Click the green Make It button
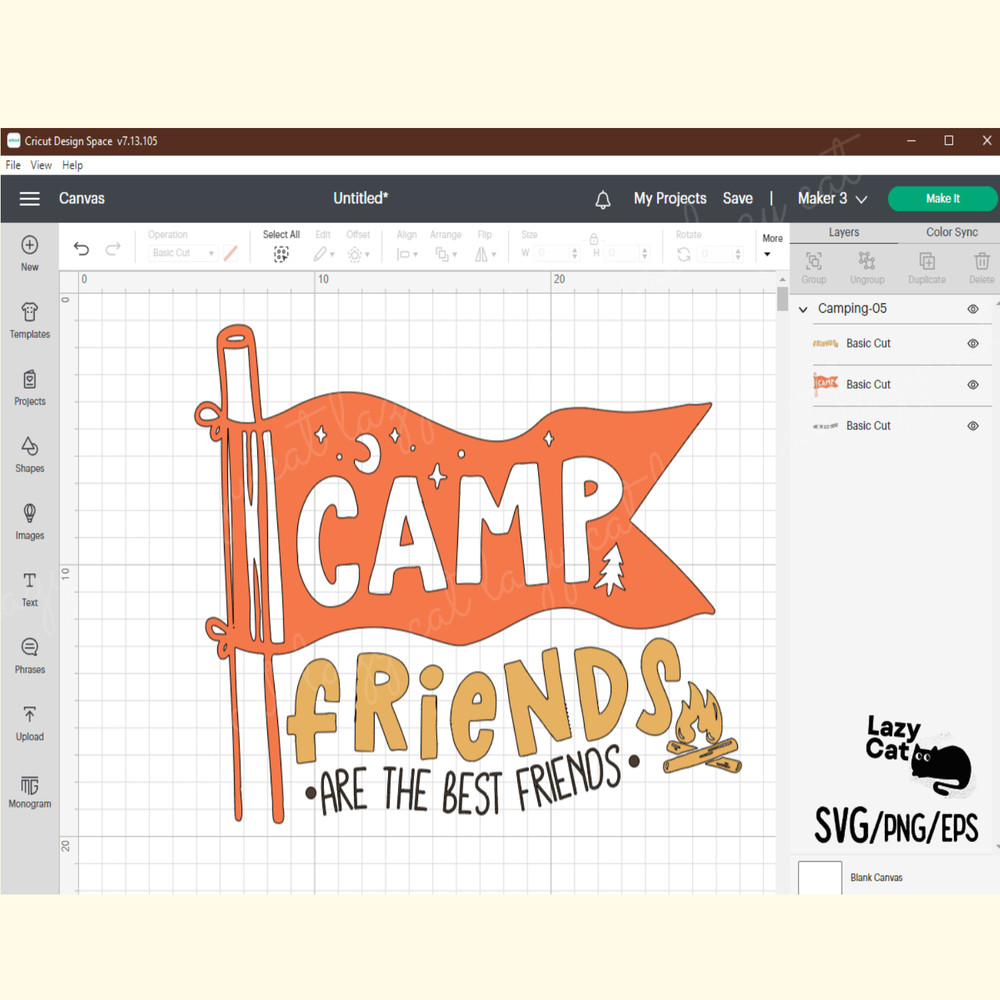Screen dimensions: 1000x1000 coord(942,199)
